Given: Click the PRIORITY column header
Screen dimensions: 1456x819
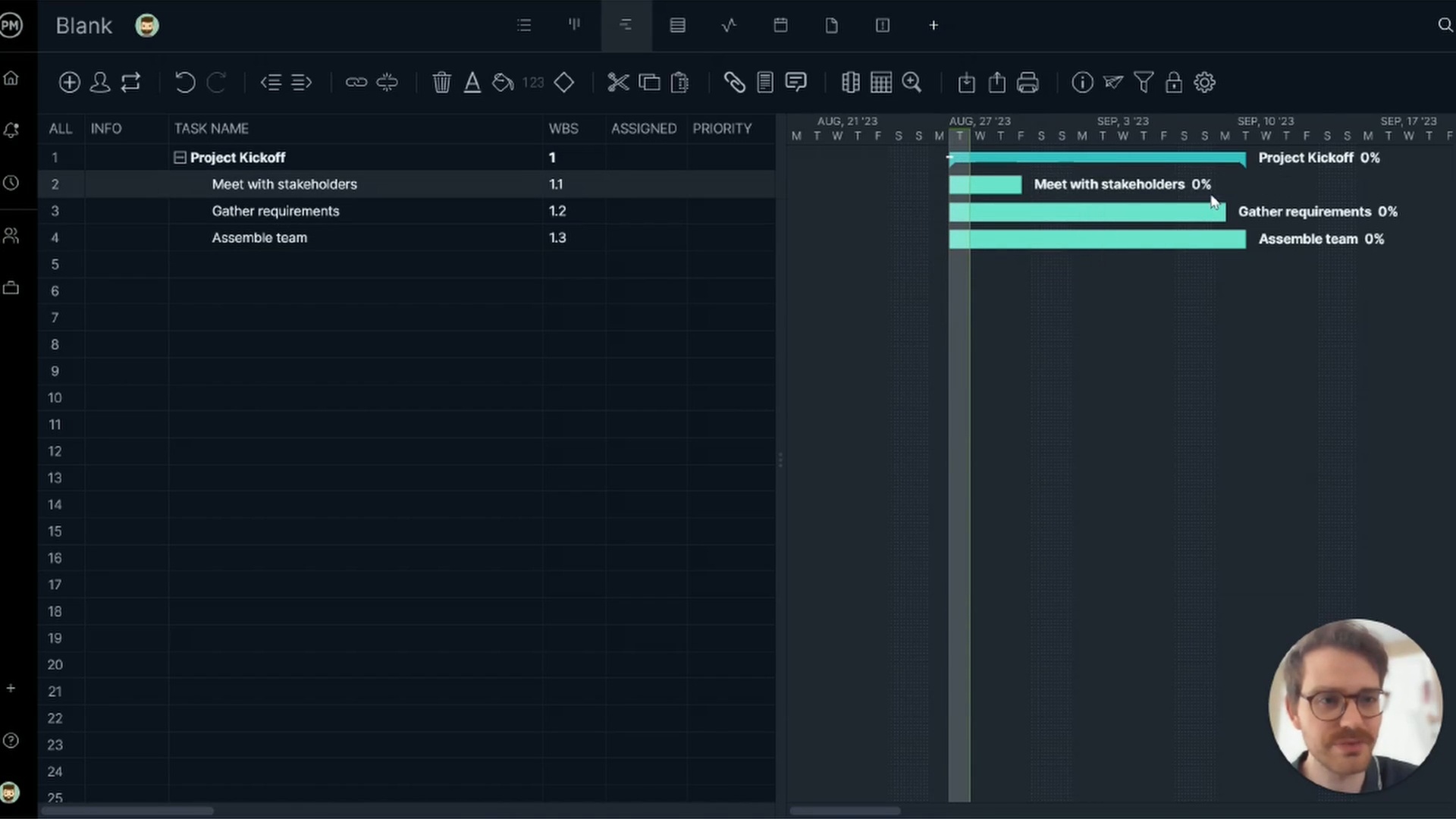Looking at the screenshot, I should pos(721,128).
